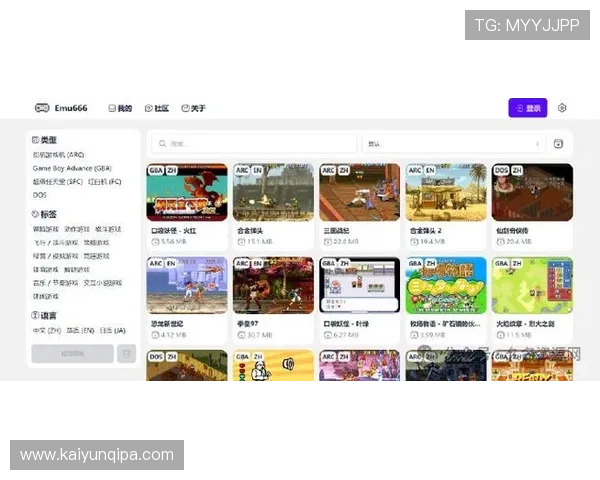The image size is (600, 480).
Task: Expand the 默认 sort dropdown
Action: point(454,144)
